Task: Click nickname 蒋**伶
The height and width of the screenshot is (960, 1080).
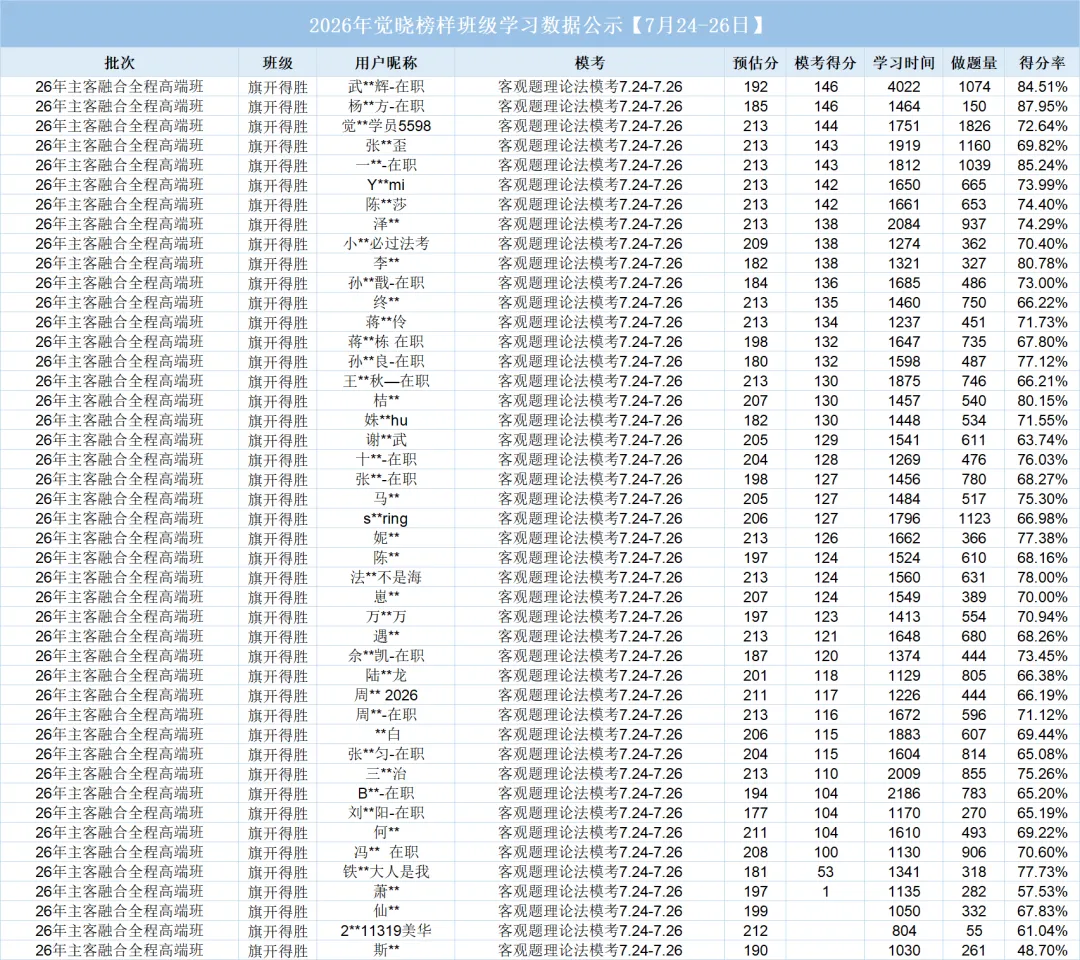Action: pyautogui.click(x=386, y=322)
